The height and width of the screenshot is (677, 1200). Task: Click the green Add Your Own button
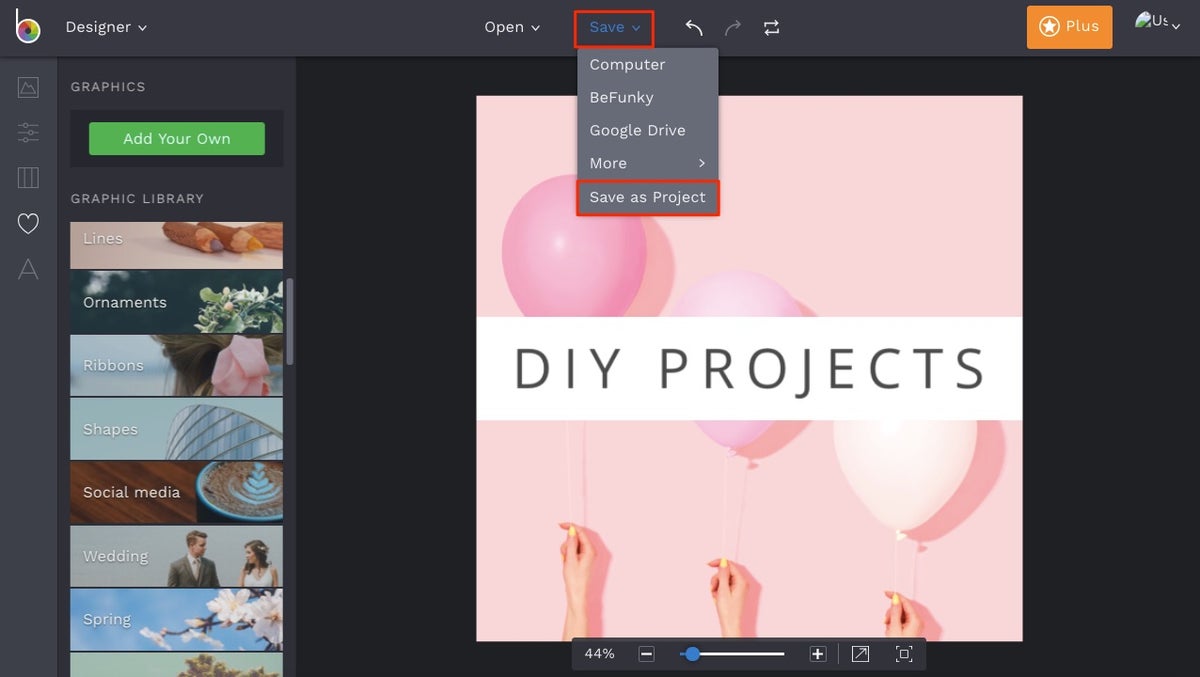pyautogui.click(x=176, y=139)
